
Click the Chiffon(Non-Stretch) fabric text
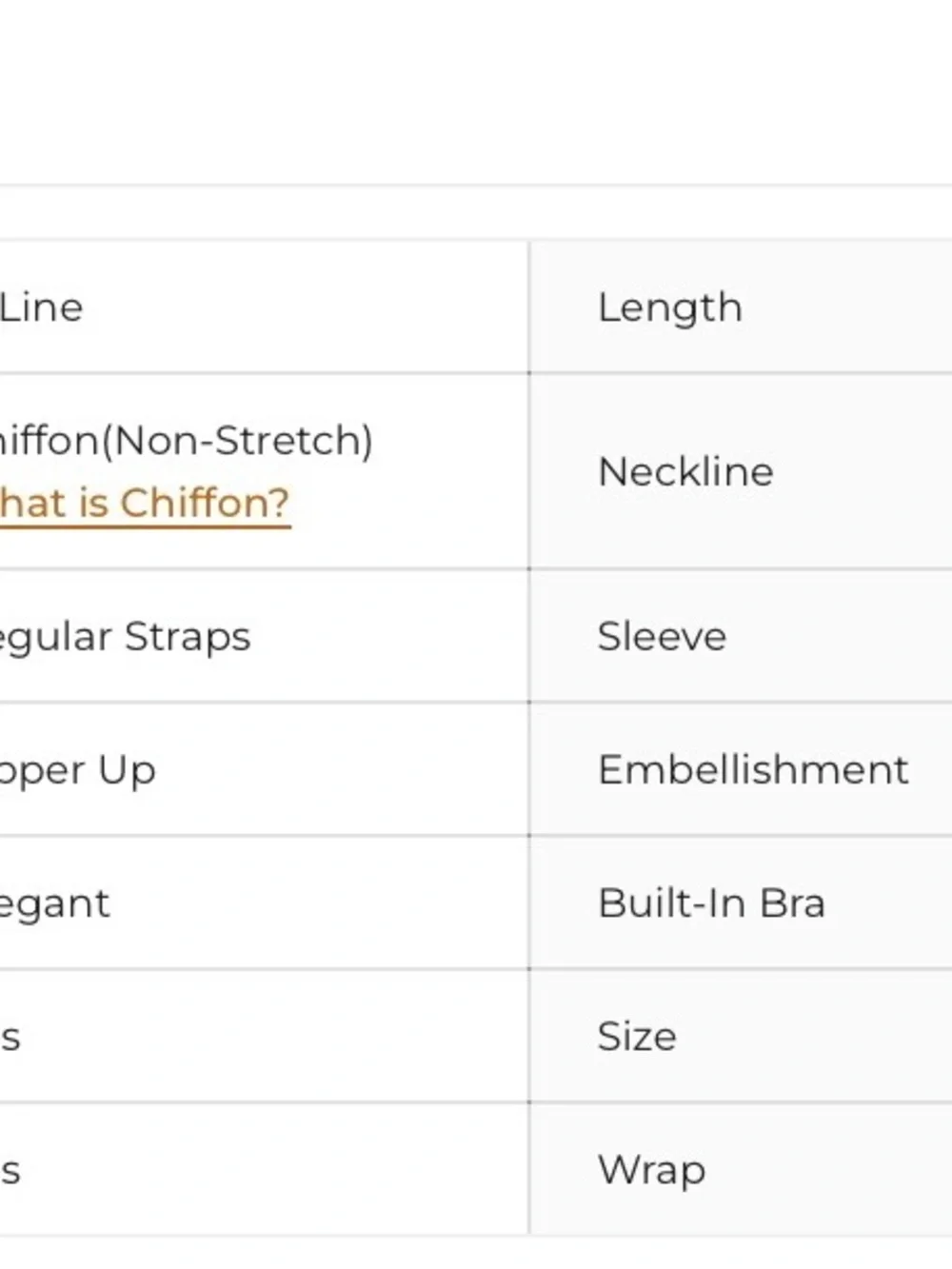[x=187, y=441]
